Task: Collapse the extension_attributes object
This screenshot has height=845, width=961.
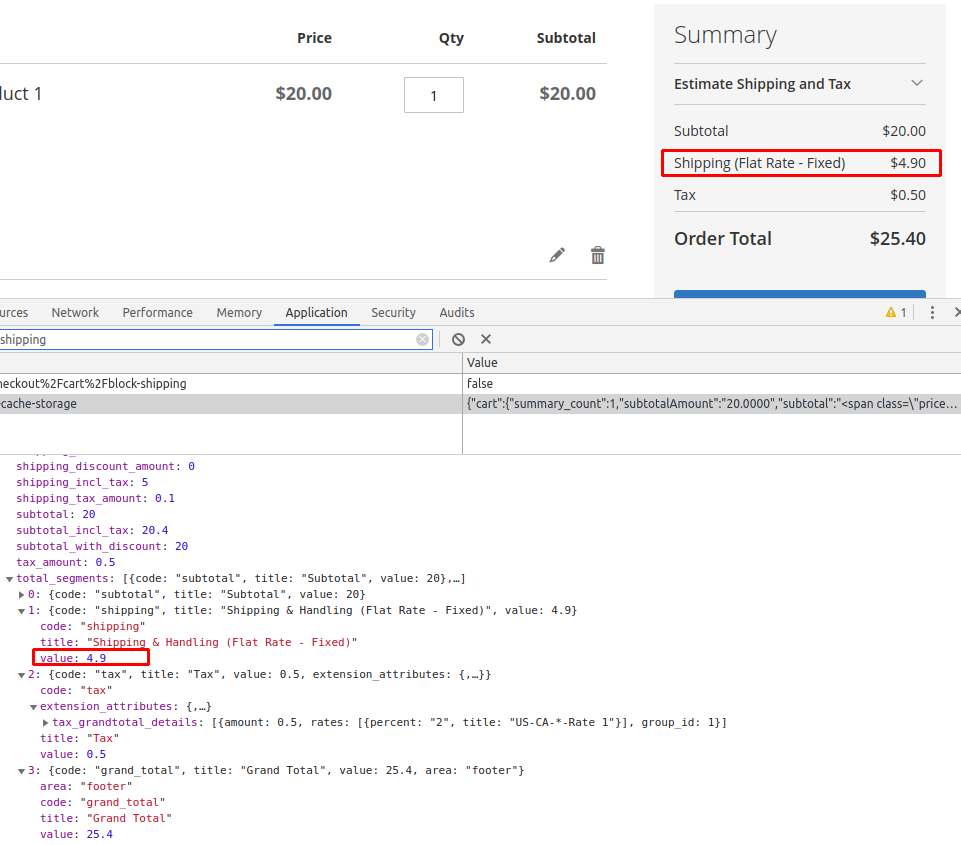Action: [34, 706]
